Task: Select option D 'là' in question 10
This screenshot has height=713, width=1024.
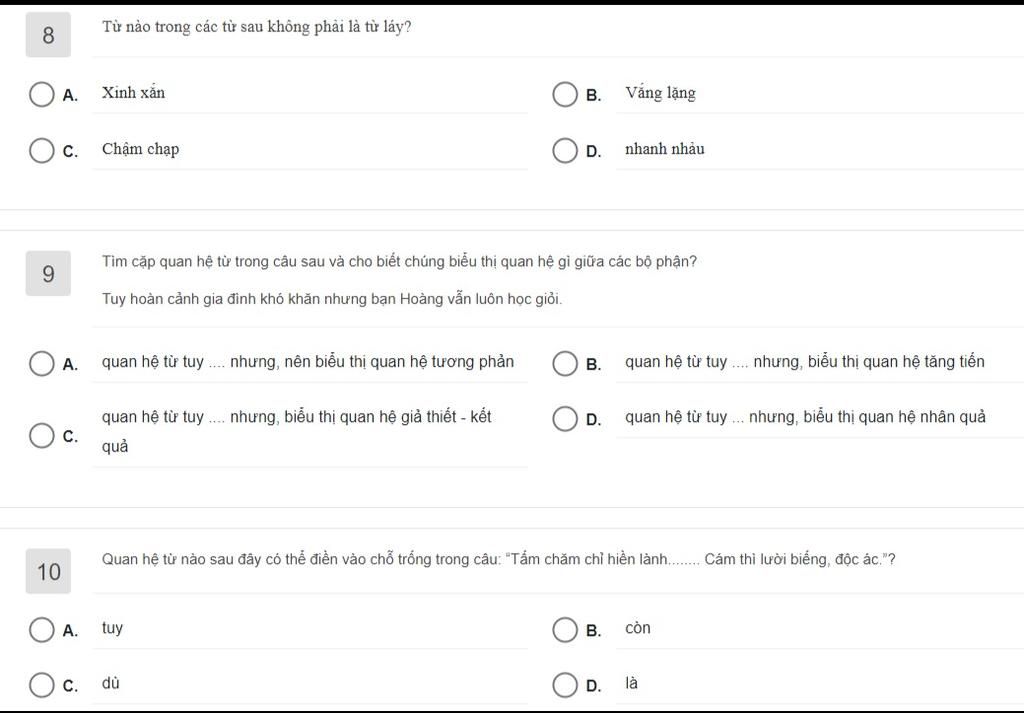Action: [565, 686]
